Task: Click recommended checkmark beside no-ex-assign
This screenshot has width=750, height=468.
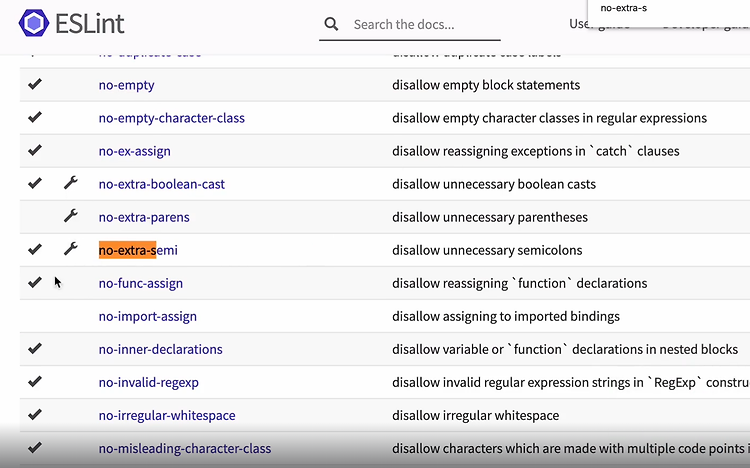Action: pos(34,150)
